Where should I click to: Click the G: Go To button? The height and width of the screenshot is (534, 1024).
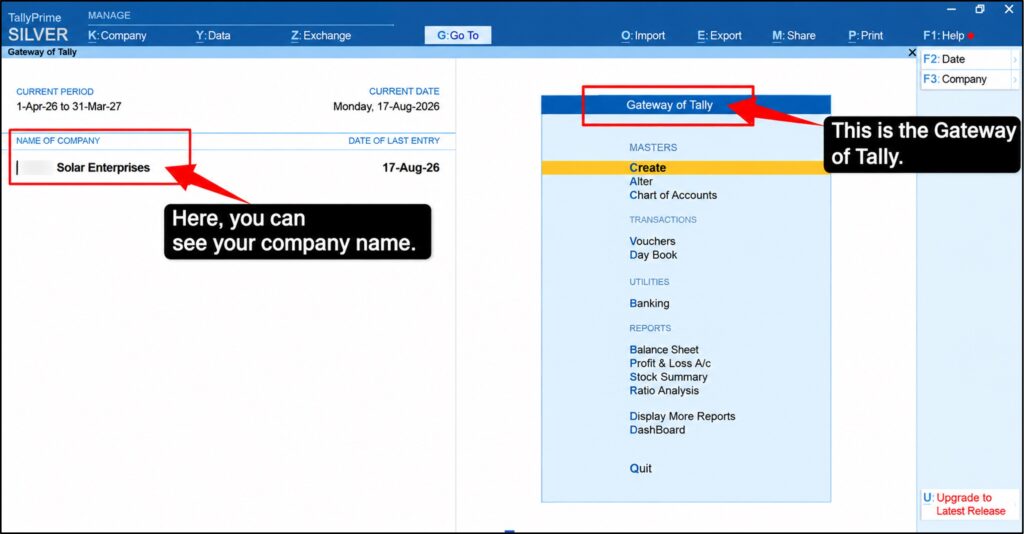point(458,35)
